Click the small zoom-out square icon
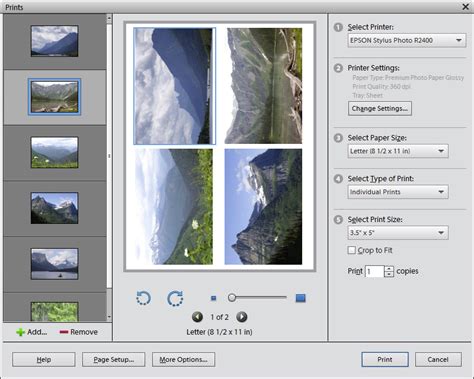Image resolution: width=474 pixels, height=379 pixels. coord(213,298)
